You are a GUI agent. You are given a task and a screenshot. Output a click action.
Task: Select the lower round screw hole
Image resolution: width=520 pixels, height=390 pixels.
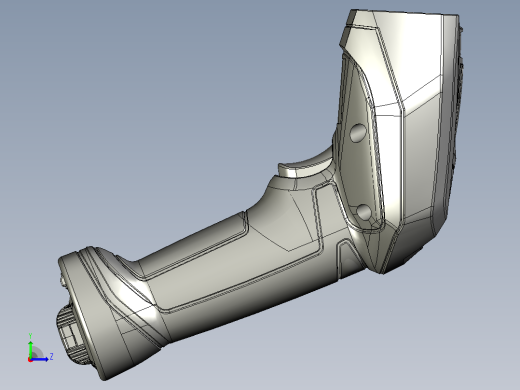[x=364, y=212]
